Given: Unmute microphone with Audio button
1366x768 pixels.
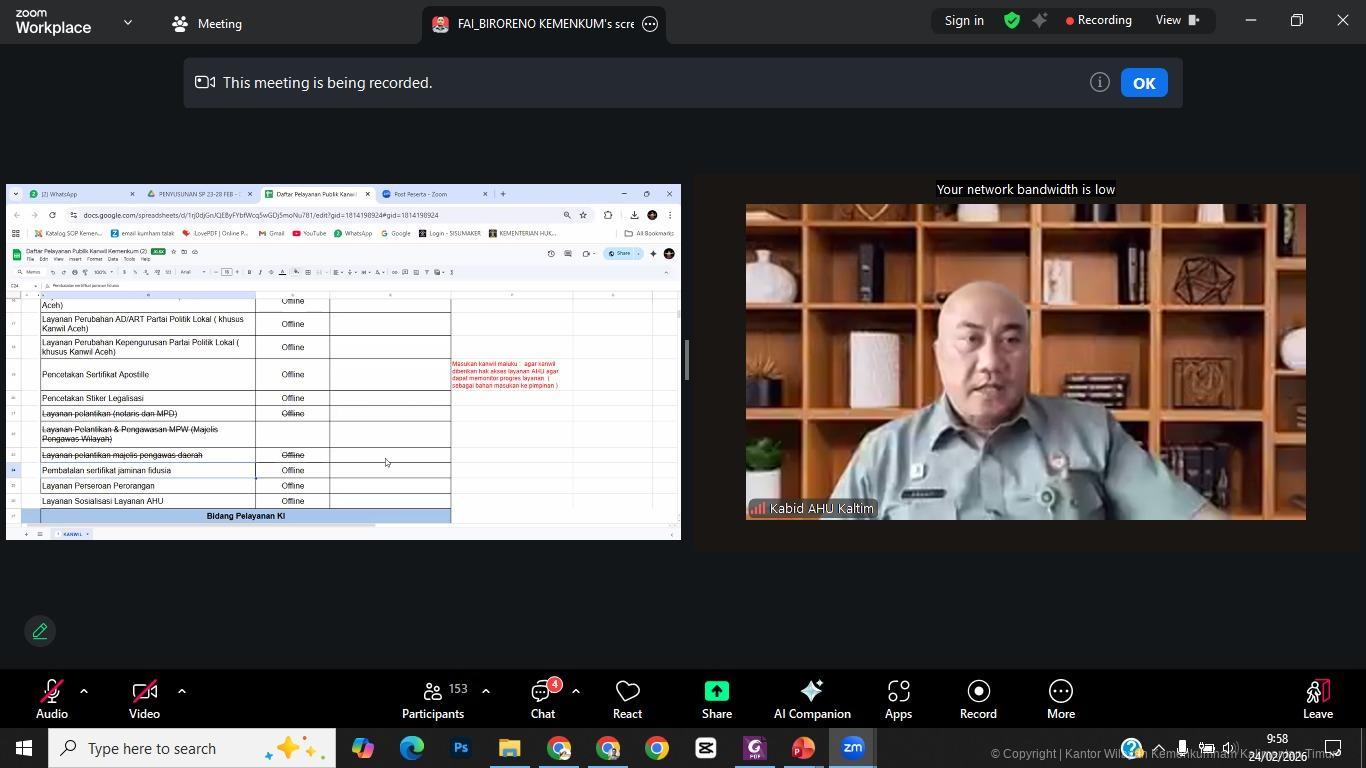Looking at the screenshot, I should [51, 699].
